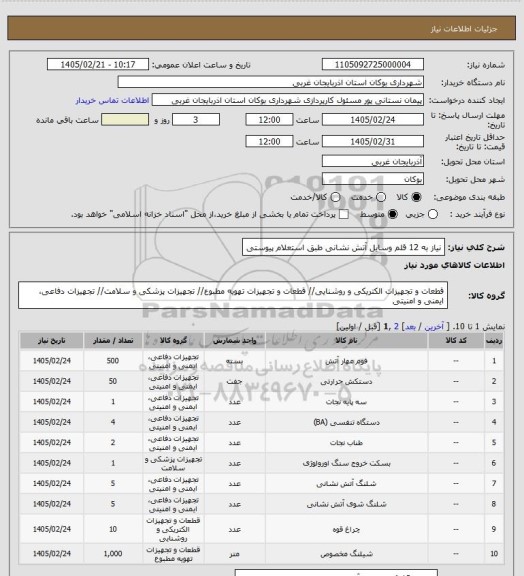Click the price validity date 1405/02/31 field
The height and width of the screenshot is (576, 524).
[x=373, y=141]
